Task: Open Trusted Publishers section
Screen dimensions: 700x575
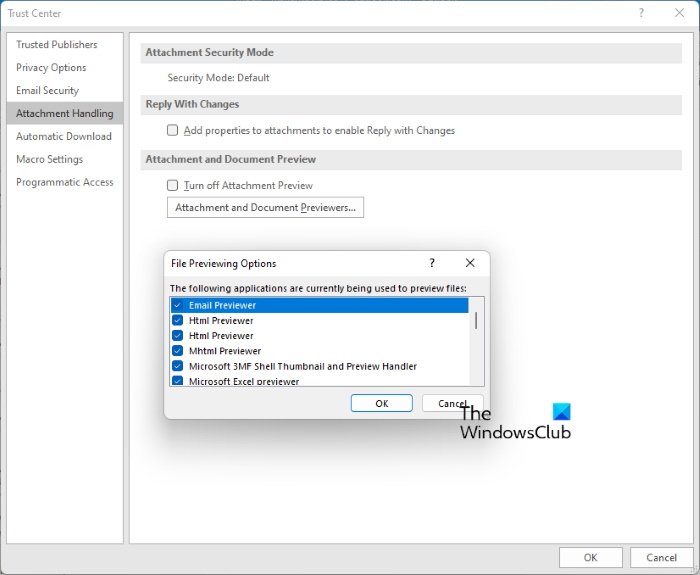Action: coord(65,45)
